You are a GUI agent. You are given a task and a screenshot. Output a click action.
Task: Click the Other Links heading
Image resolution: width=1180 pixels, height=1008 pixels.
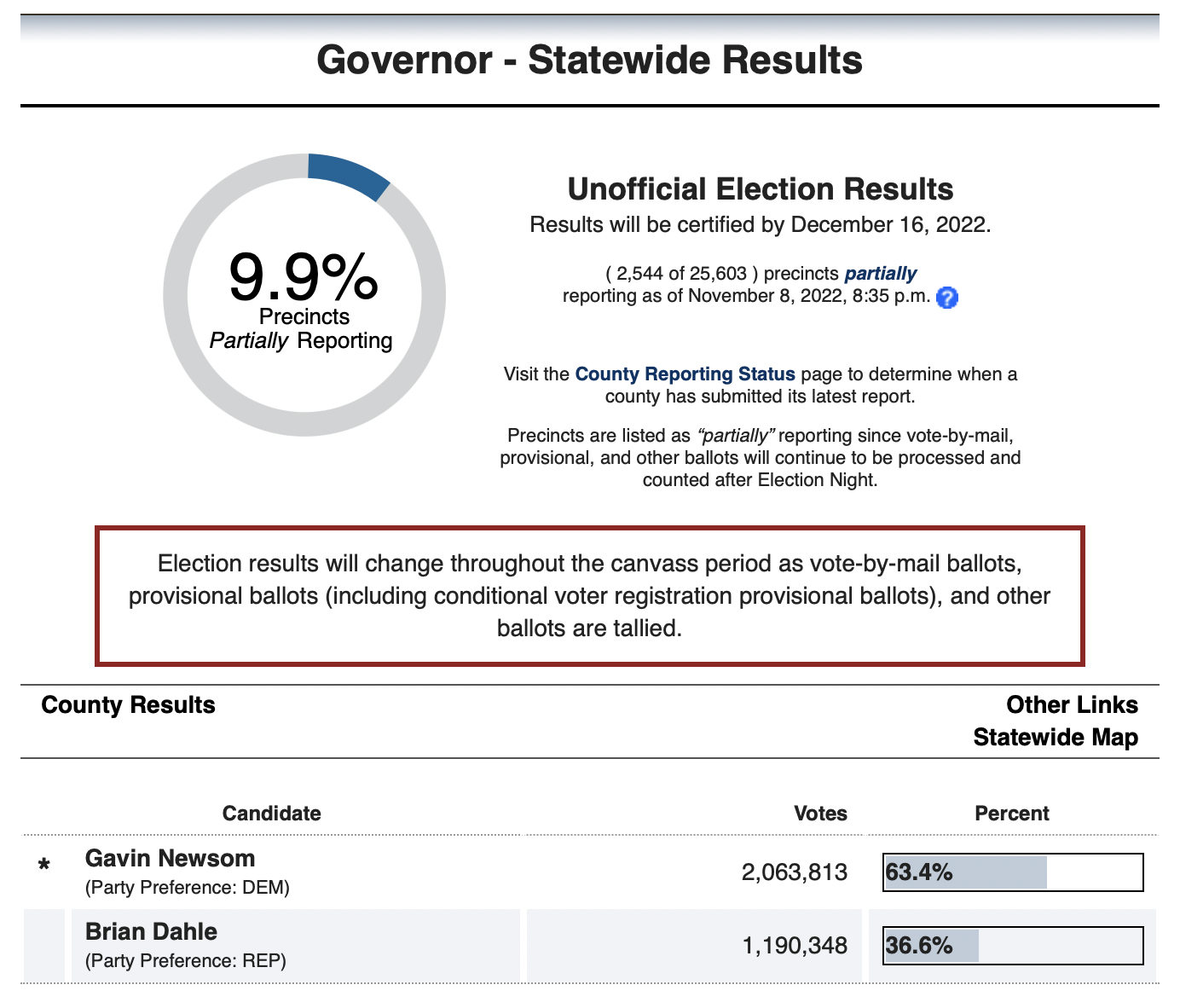(1072, 705)
